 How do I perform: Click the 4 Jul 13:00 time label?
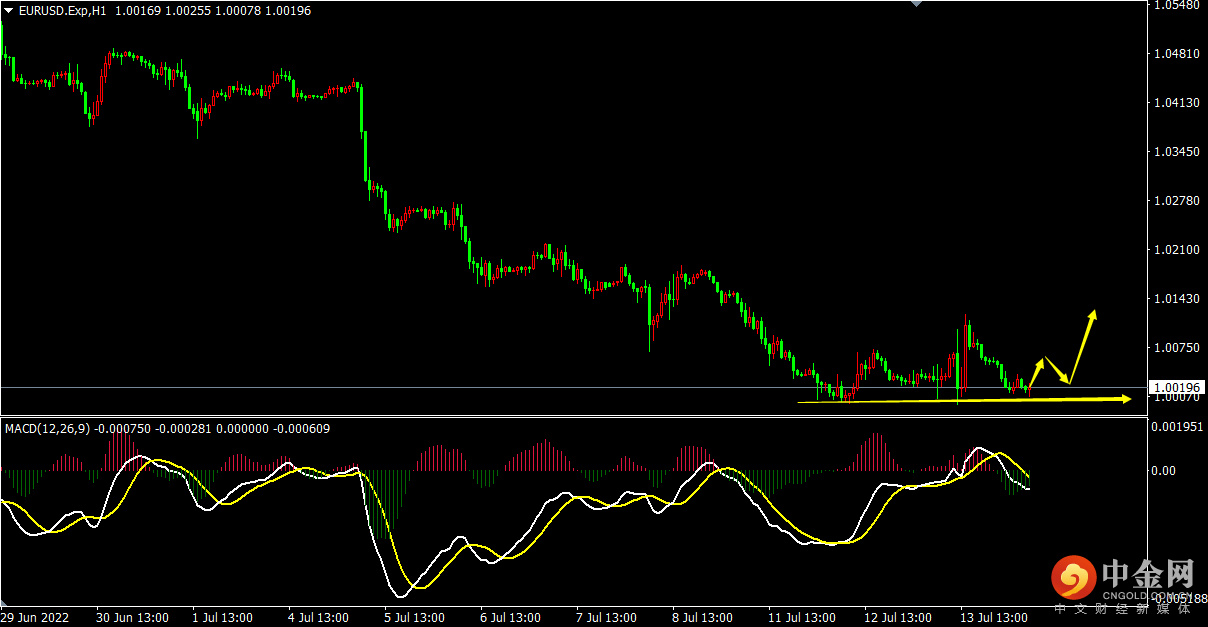(318, 618)
